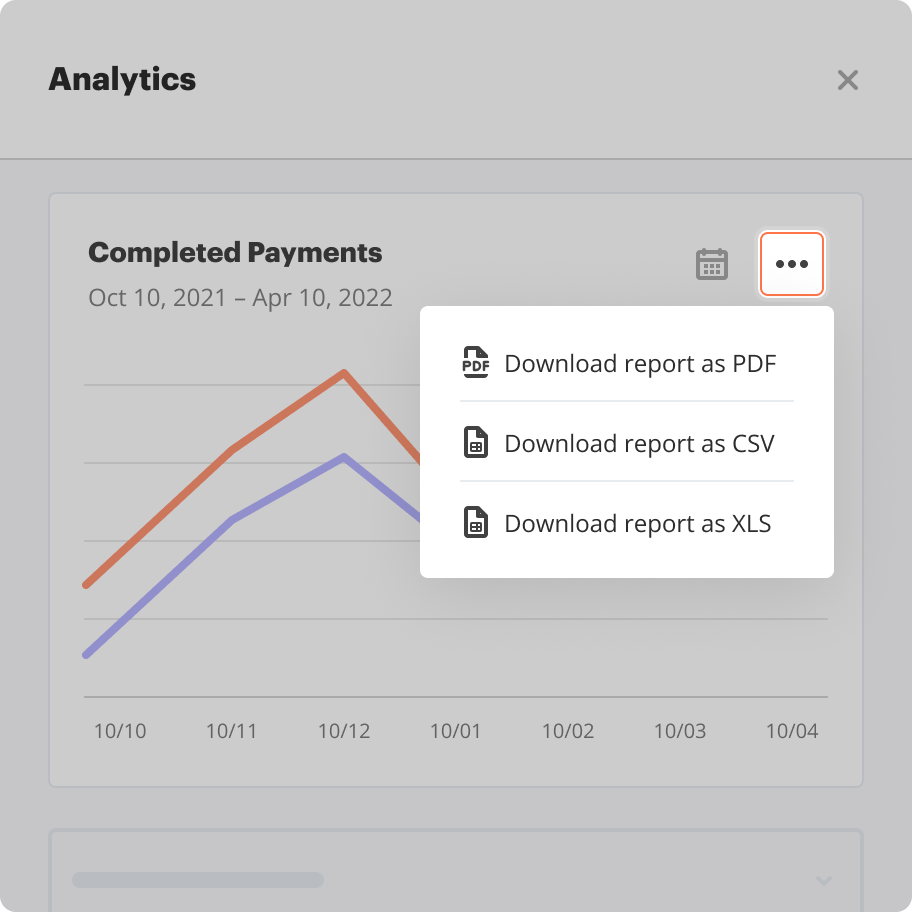The image size is (912, 912).
Task: Select the purple trend line on the chart
Action: 343,457
